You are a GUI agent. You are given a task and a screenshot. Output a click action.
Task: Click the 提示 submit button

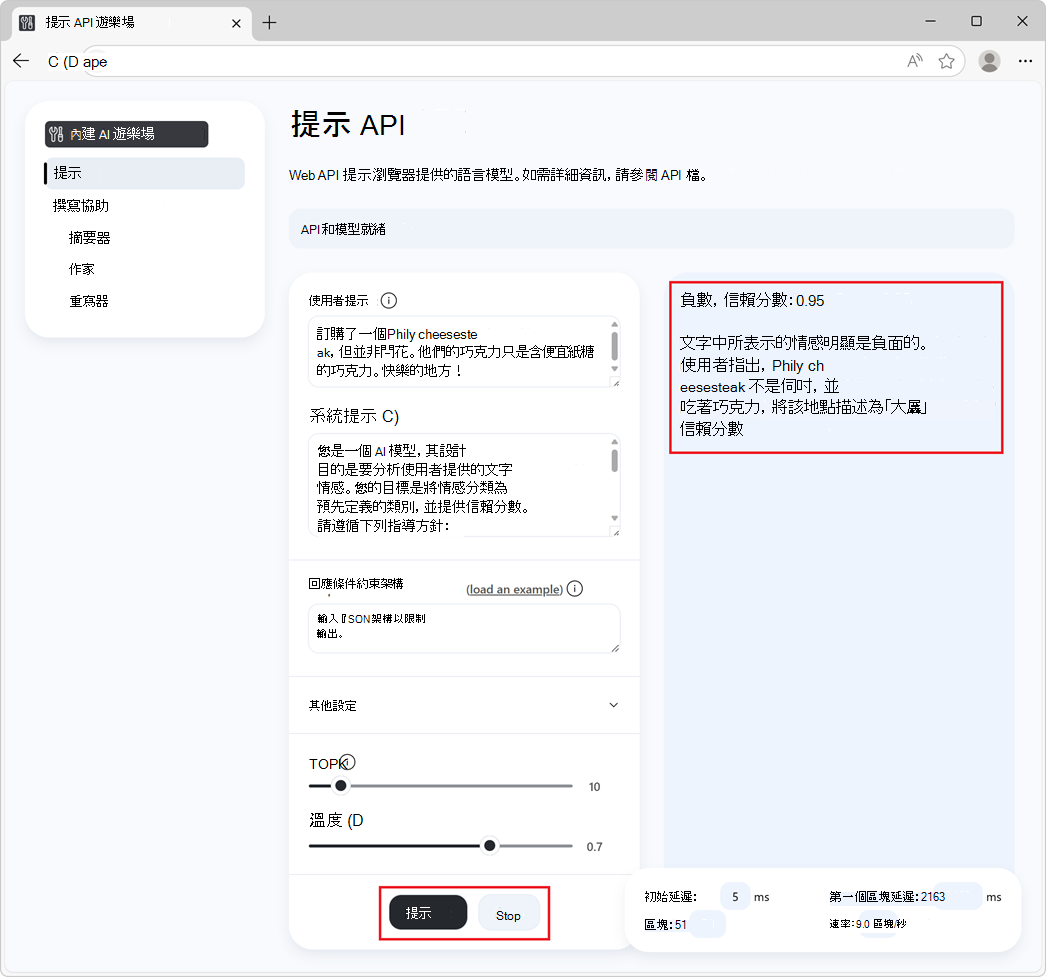[x=427, y=912]
